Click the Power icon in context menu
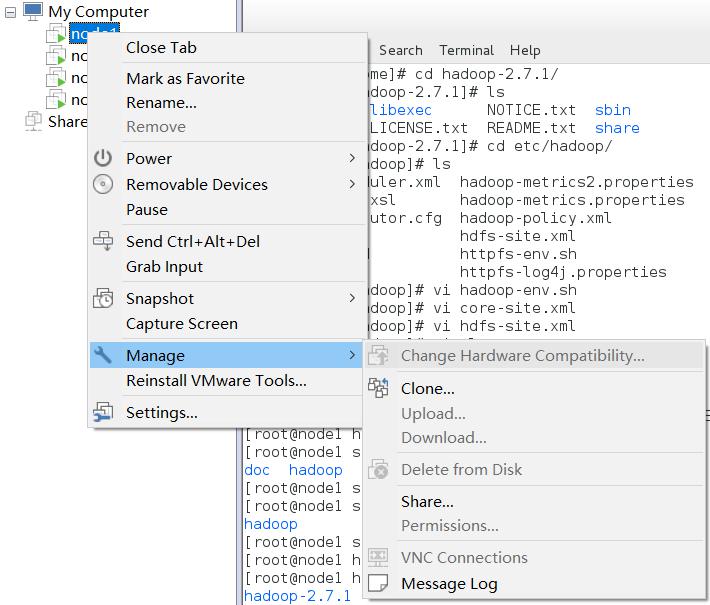 [103, 158]
